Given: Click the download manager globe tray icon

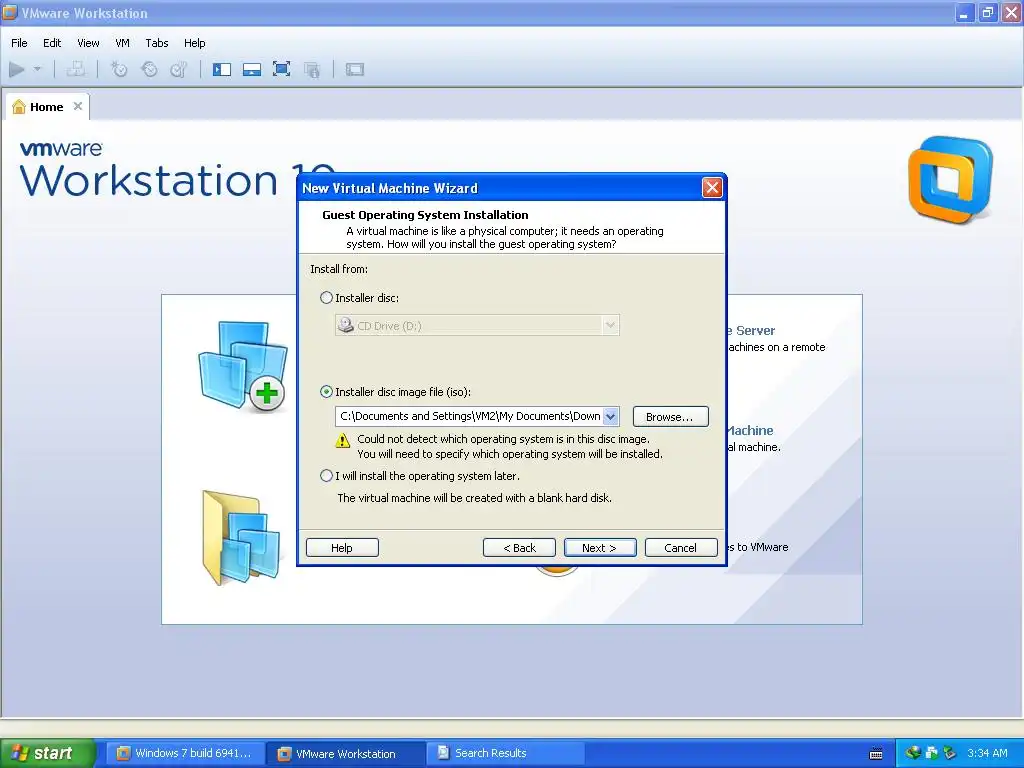Looking at the screenshot, I should tap(913, 753).
